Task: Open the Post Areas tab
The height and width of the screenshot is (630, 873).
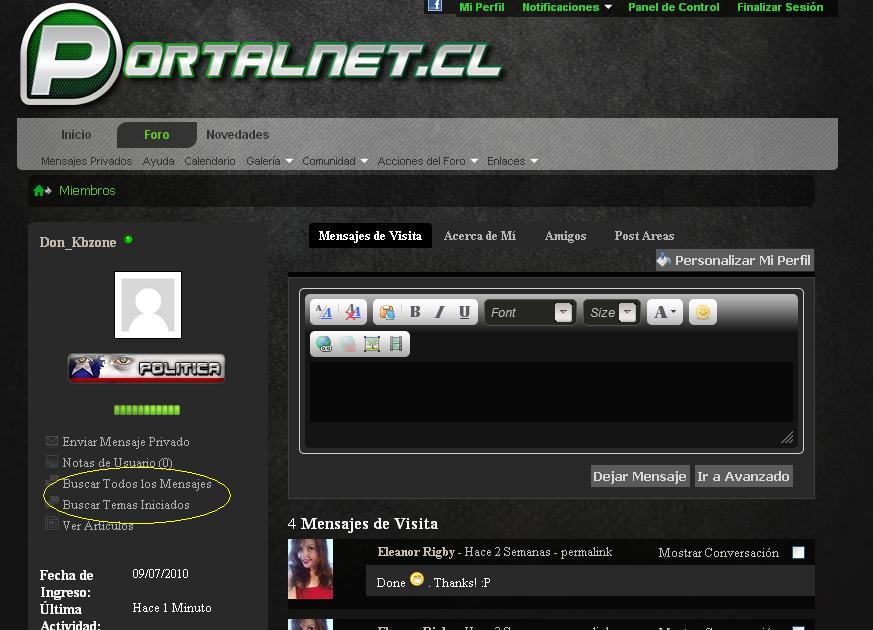Action: point(644,236)
